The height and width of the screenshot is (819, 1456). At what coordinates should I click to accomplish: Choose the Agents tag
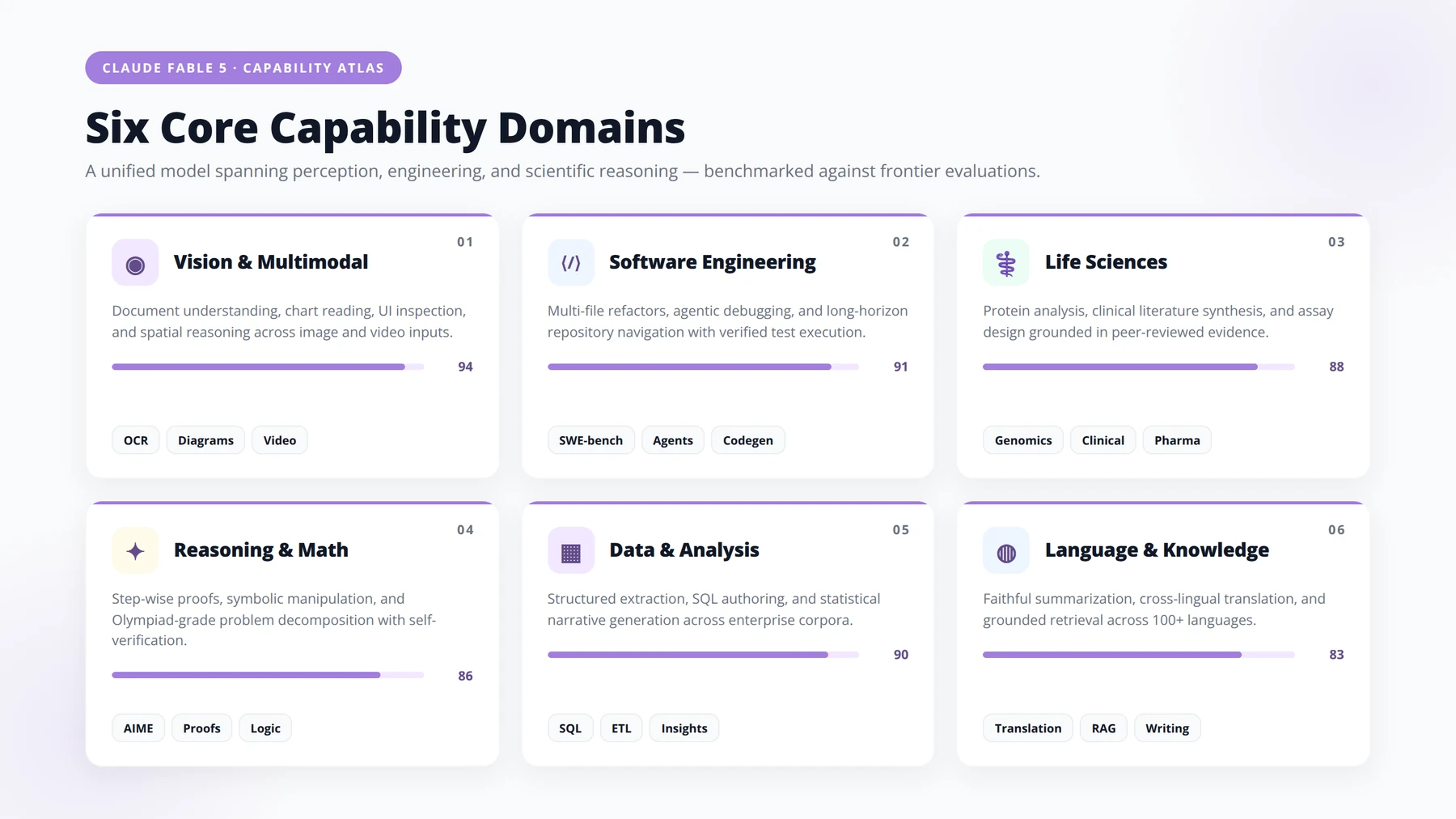673,440
